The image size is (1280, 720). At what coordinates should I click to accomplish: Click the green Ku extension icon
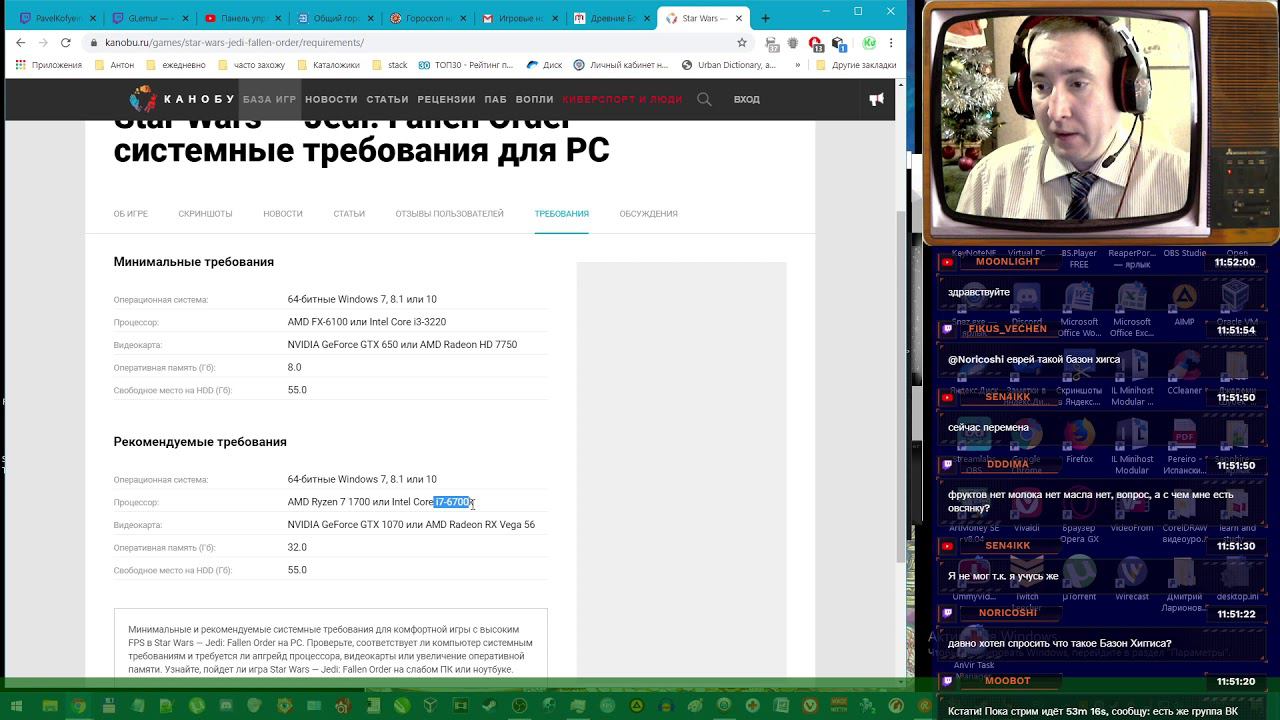pyautogui.click(x=869, y=43)
